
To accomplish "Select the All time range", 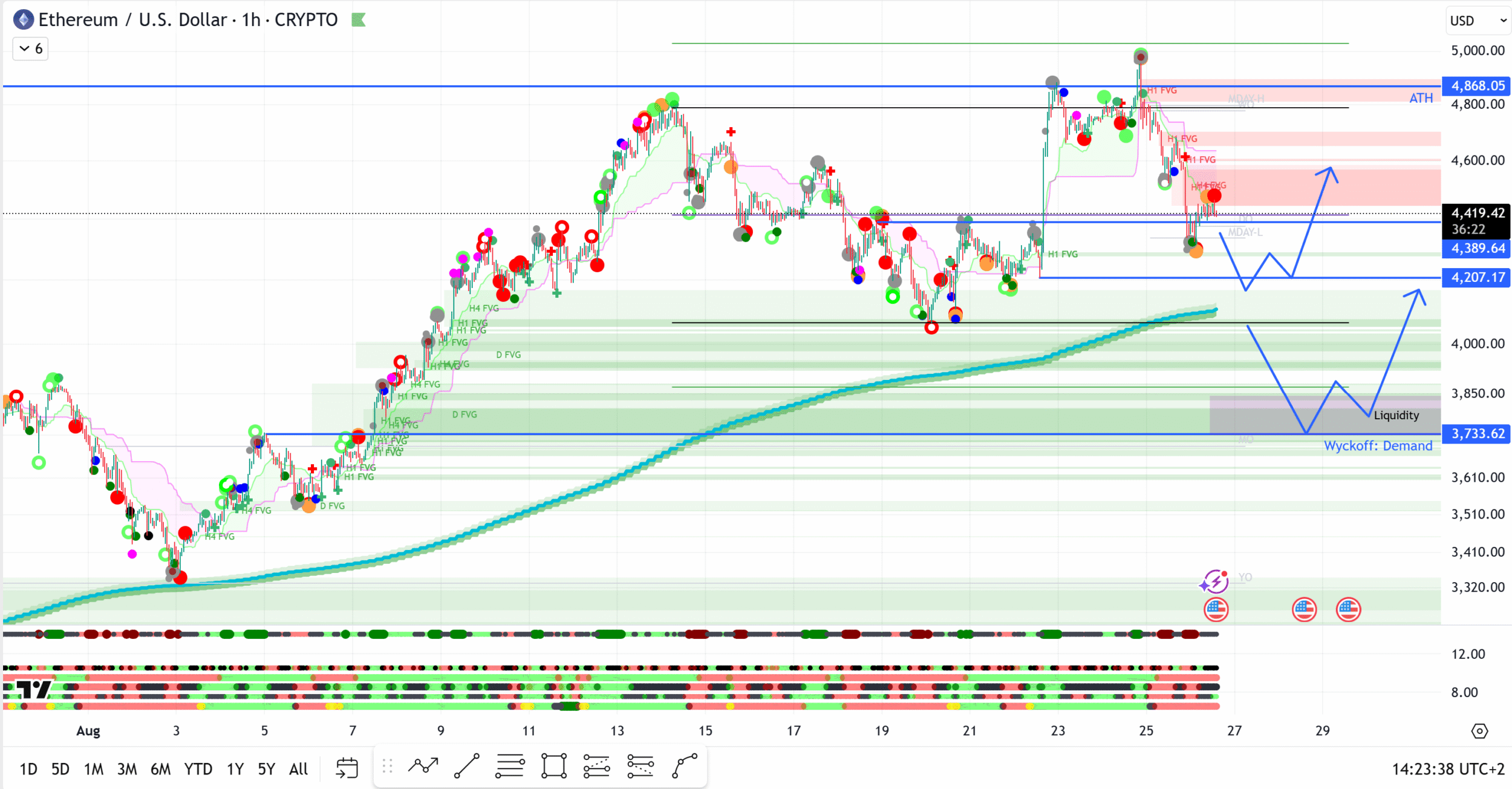I will pos(298,769).
